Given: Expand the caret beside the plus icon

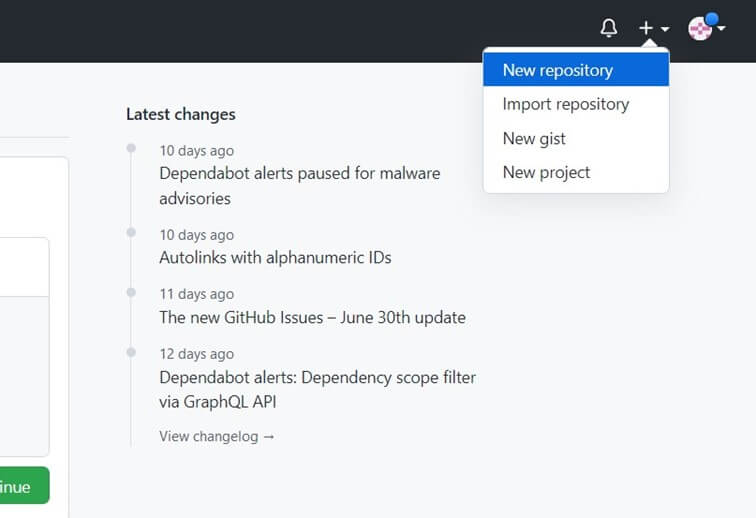Looking at the screenshot, I should click(665, 29).
